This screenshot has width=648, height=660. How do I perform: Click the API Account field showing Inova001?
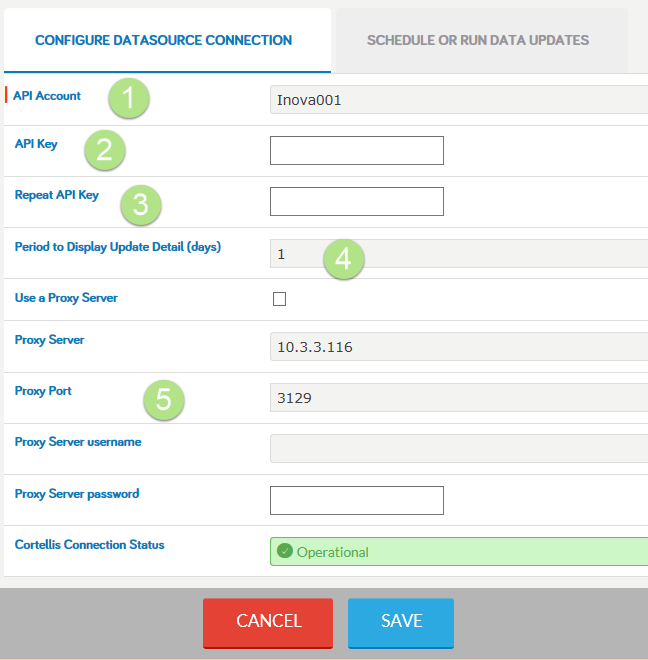tap(459, 100)
